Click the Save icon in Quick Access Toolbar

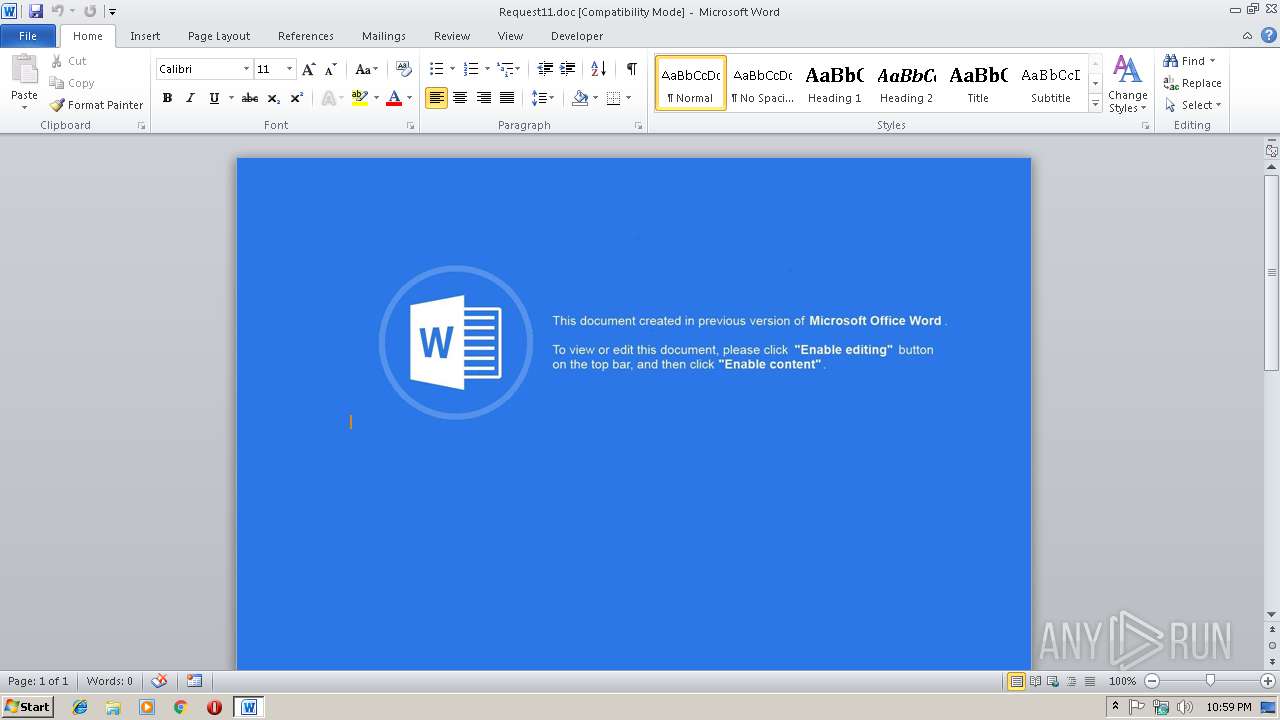tap(36, 11)
